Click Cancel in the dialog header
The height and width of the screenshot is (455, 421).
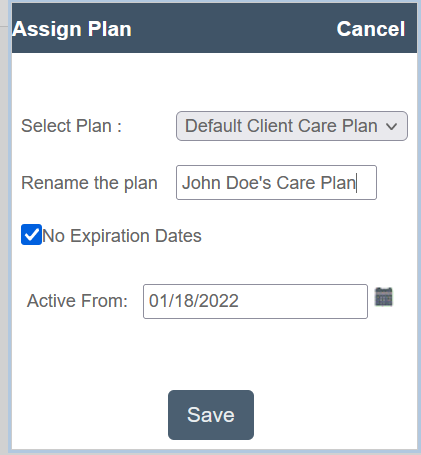point(371,29)
